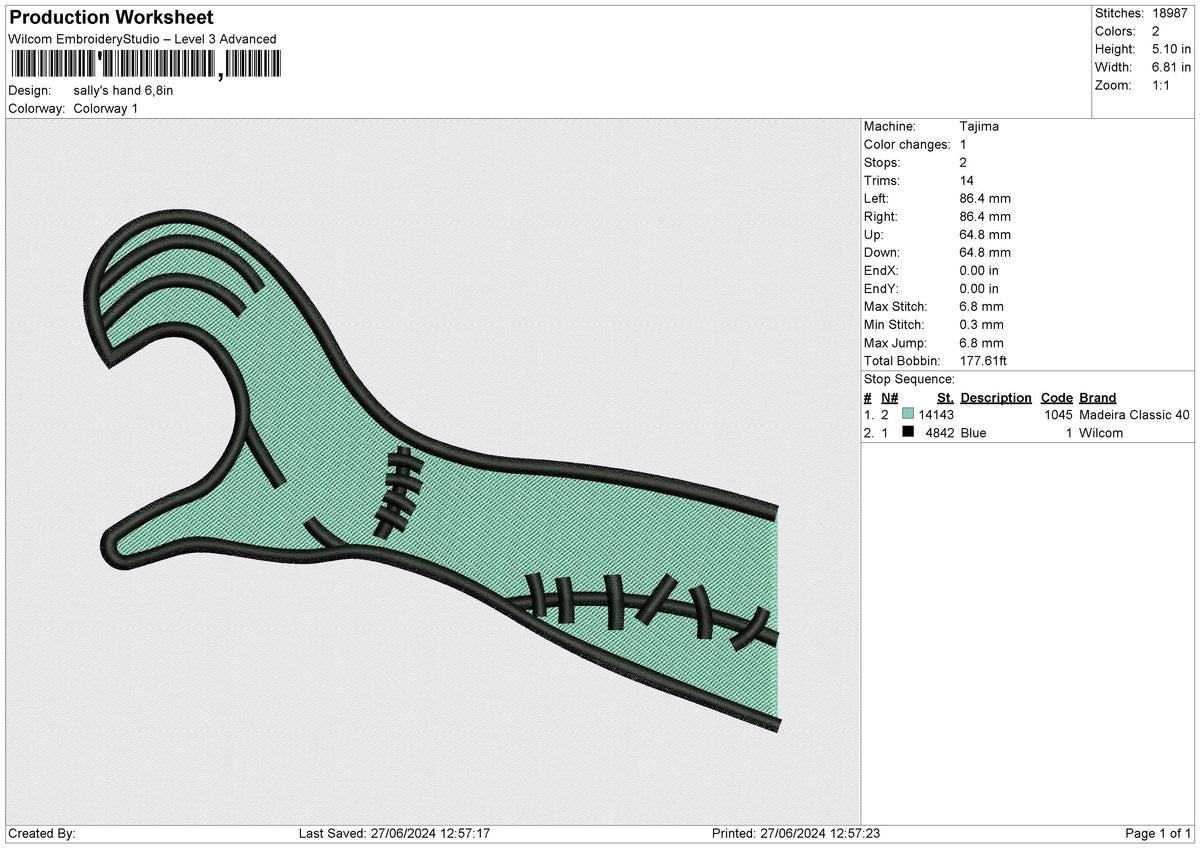Click the 'Code' column header
Viewport: 1200px width, 848px height.
click(1056, 397)
